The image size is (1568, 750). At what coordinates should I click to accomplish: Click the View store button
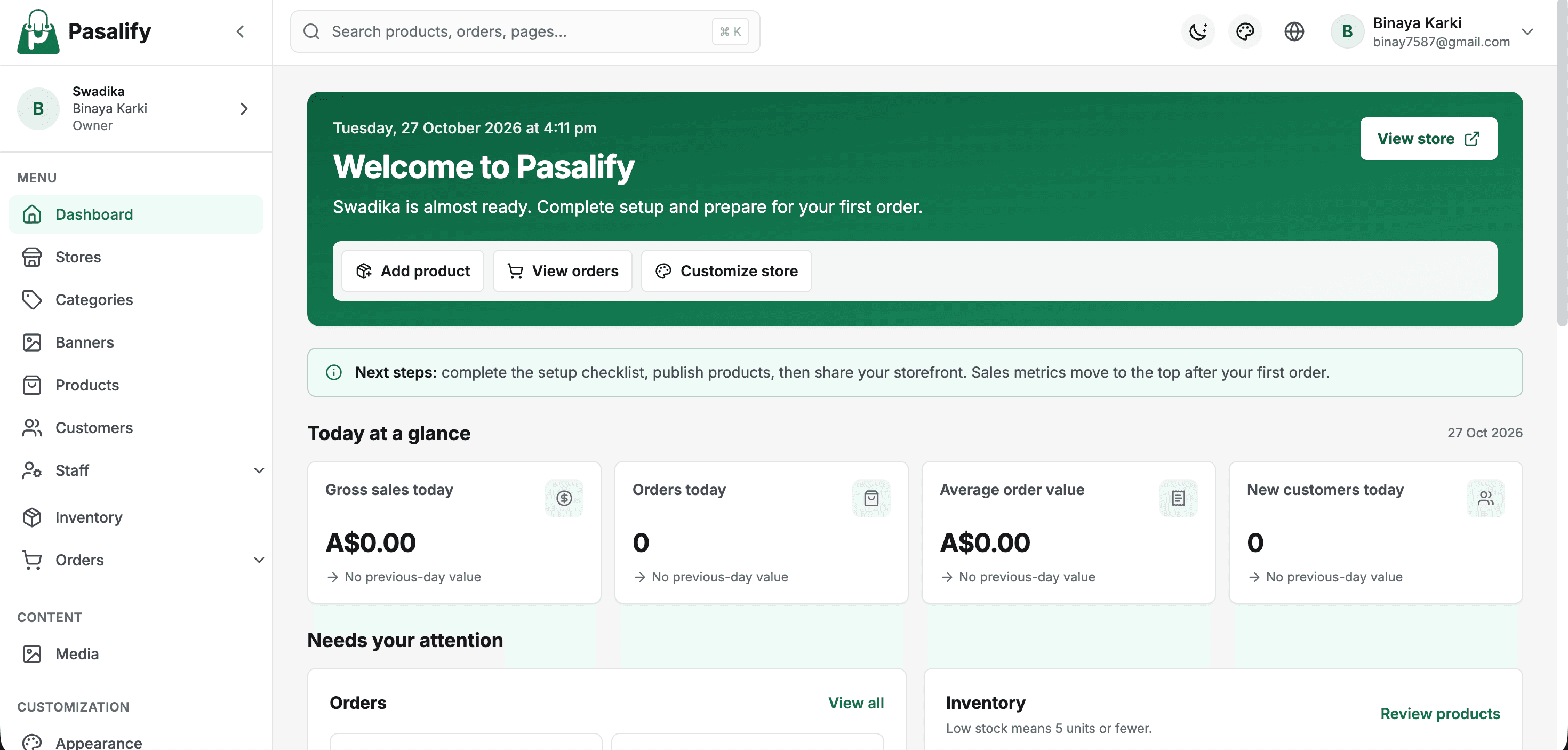tap(1428, 139)
